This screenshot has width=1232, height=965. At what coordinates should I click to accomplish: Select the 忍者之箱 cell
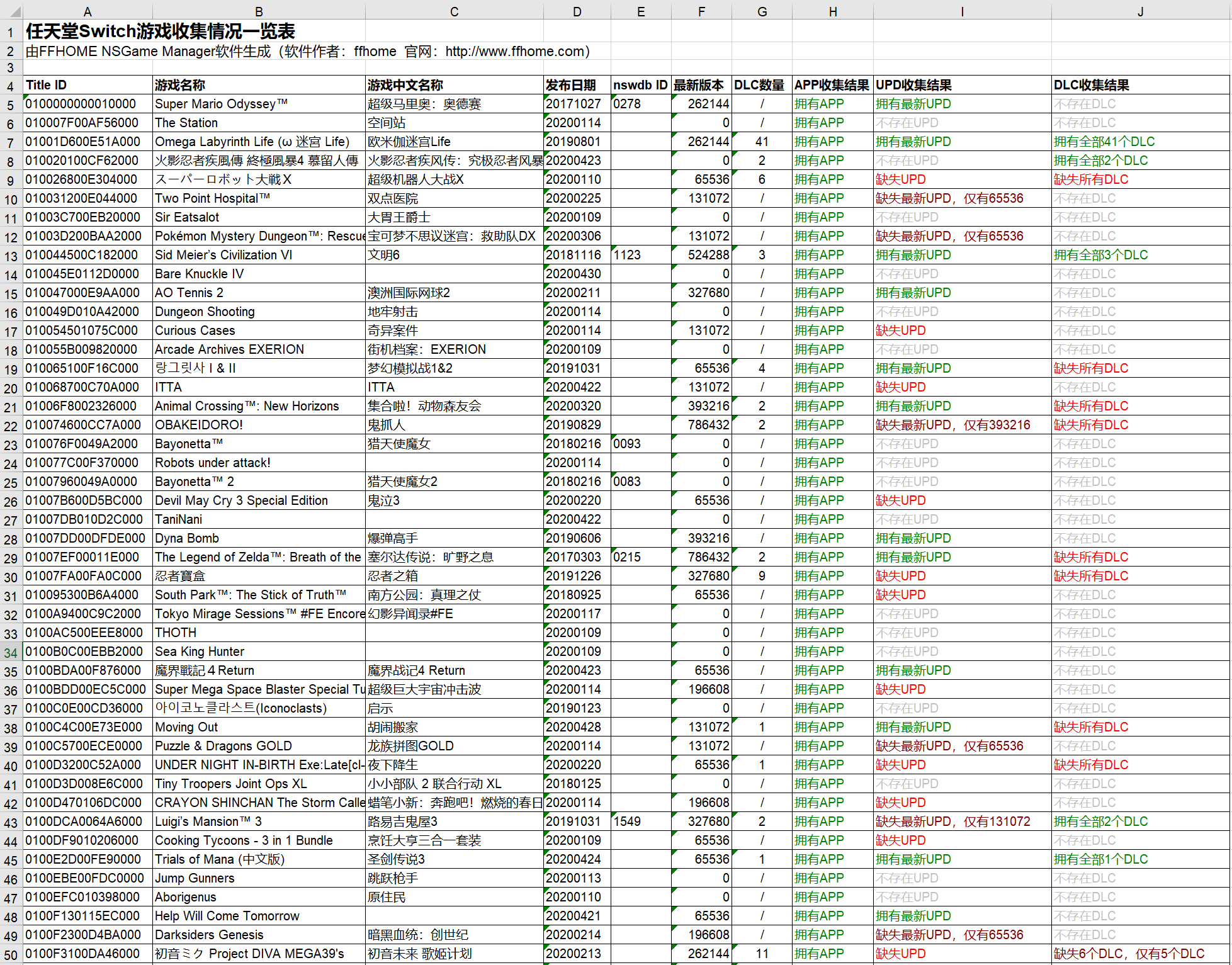tap(455, 576)
